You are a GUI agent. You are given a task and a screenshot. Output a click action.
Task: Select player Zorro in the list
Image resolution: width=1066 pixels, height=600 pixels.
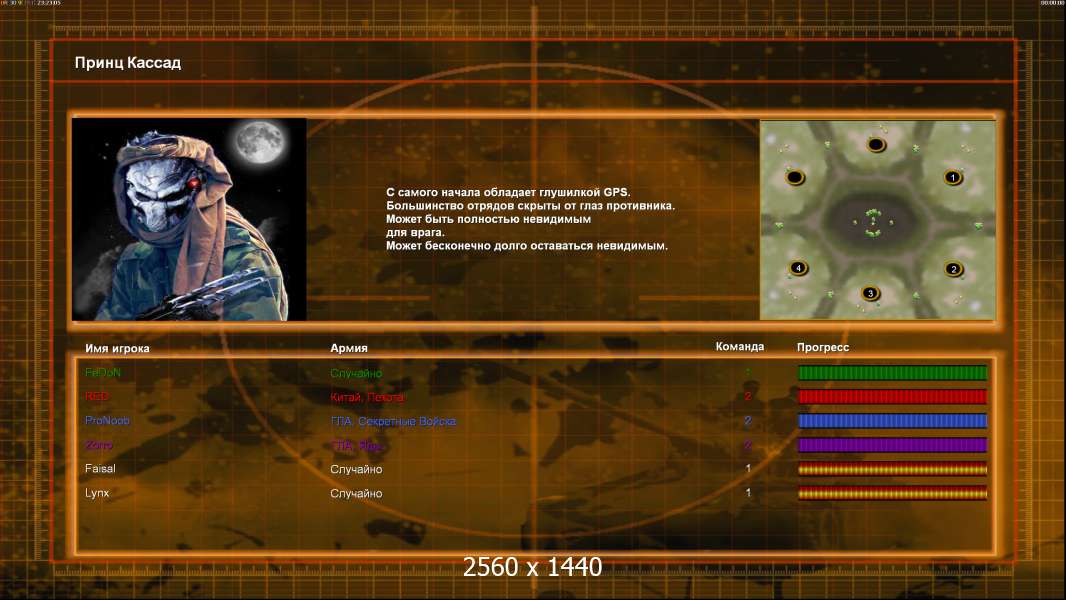99,445
